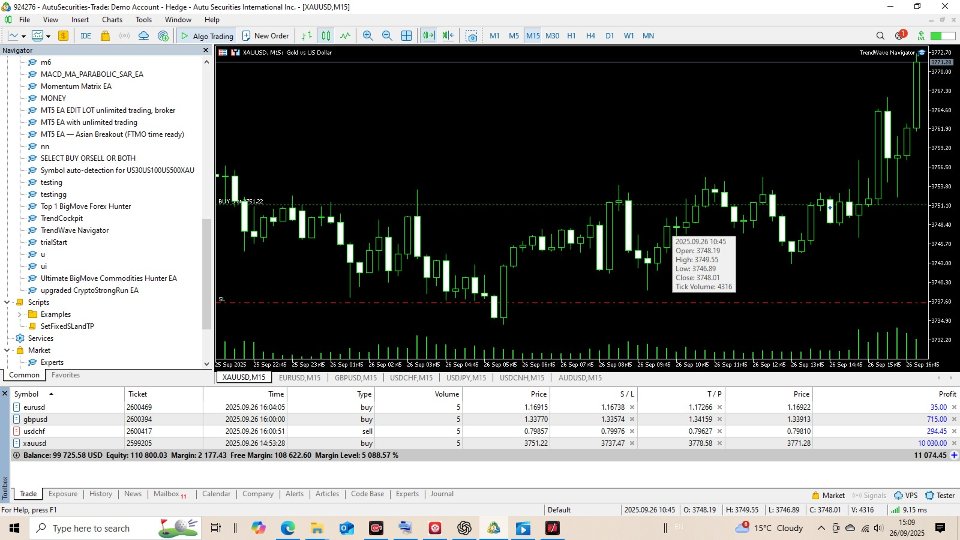Select the H1 timeframe
This screenshot has width=960, height=540.
pyautogui.click(x=571, y=36)
